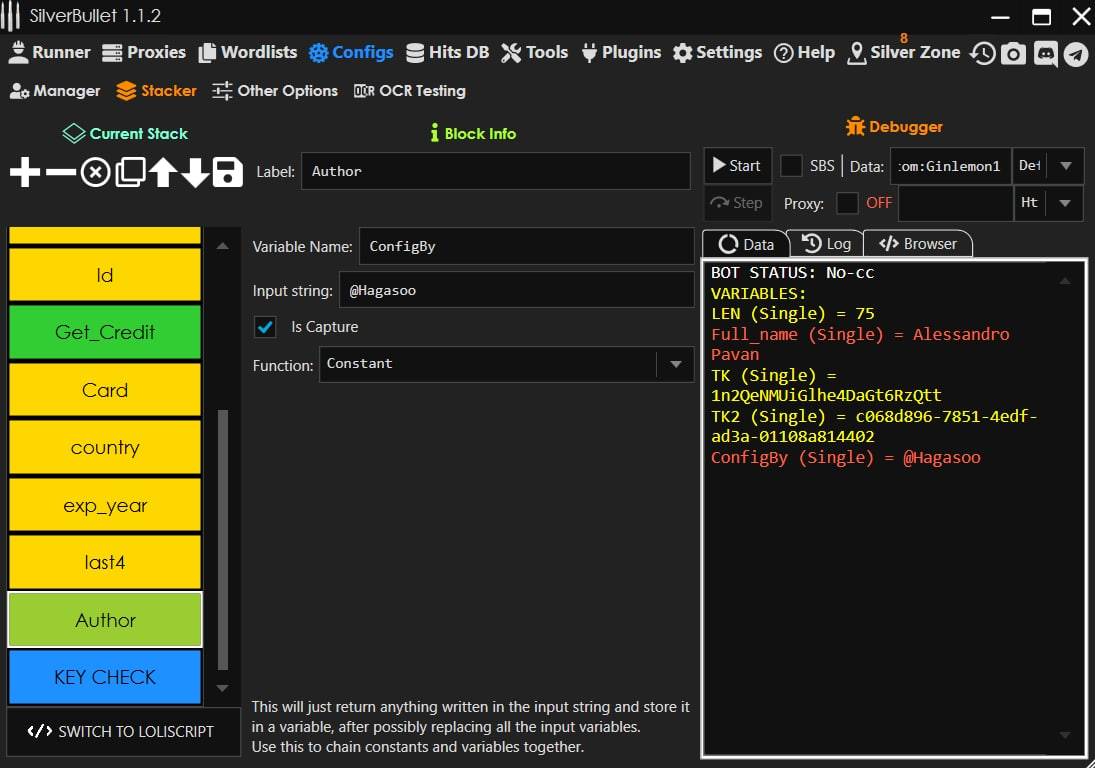This screenshot has height=768, width=1095.
Task: Move the block up with up arrow
Action: coord(163,173)
